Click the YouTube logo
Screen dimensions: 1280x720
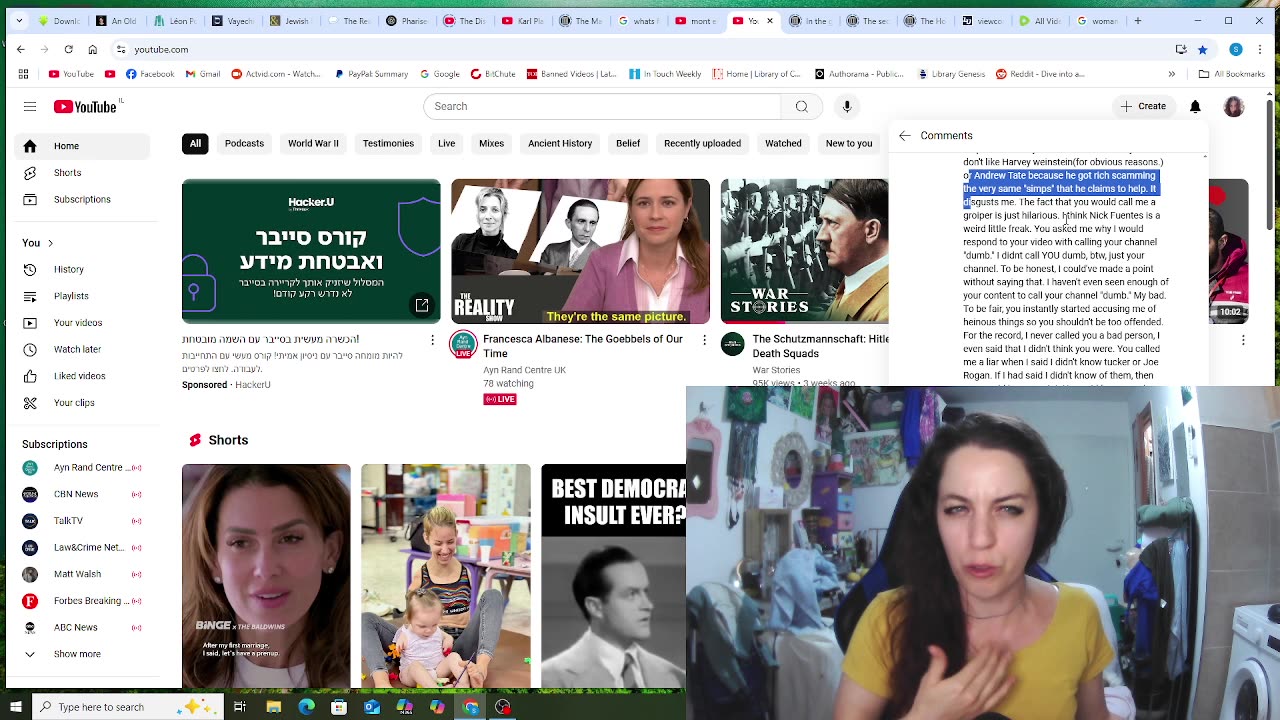pyautogui.click(x=86, y=107)
